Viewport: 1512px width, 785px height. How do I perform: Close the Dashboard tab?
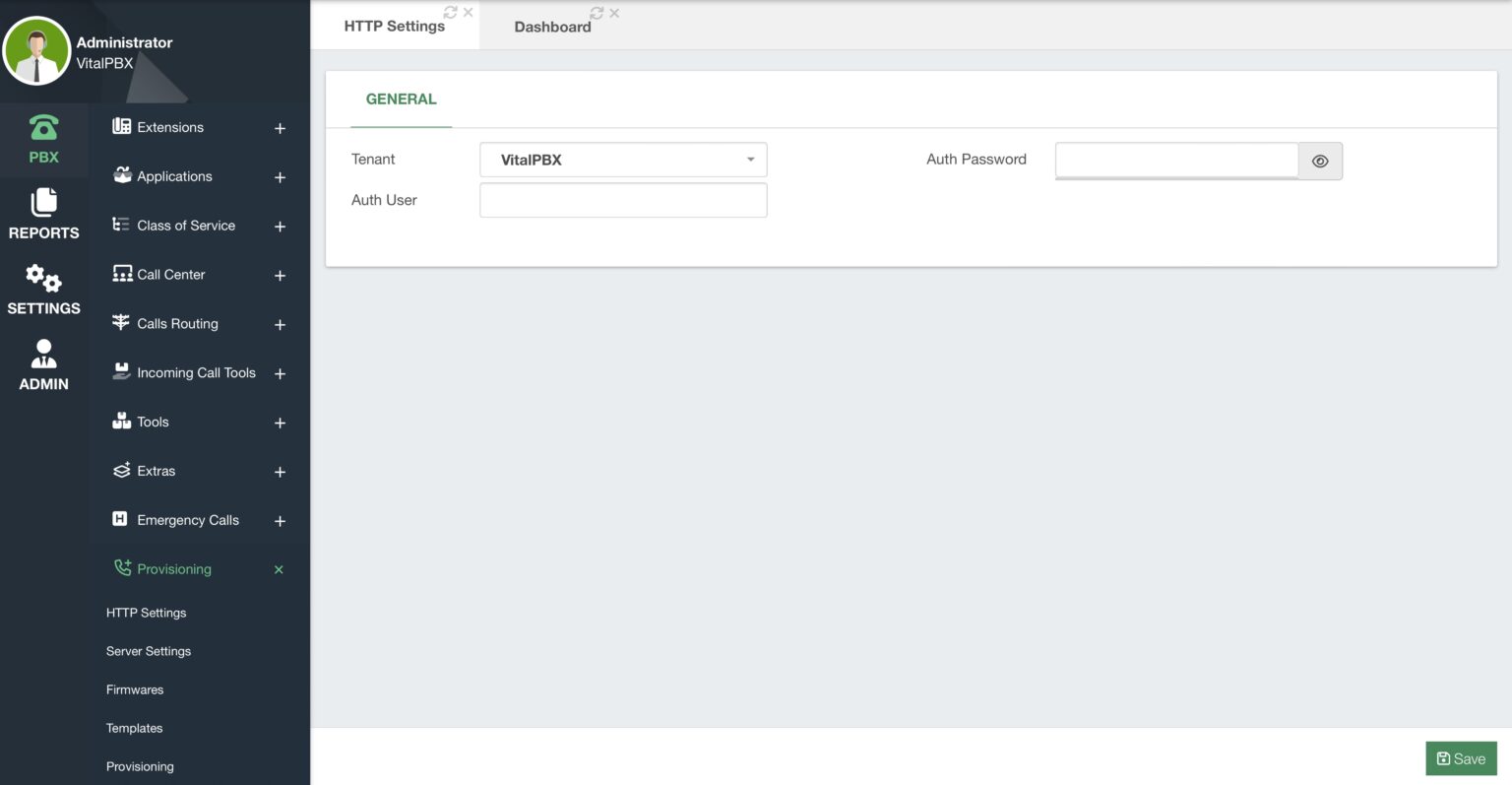pyautogui.click(x=614, y=13)
